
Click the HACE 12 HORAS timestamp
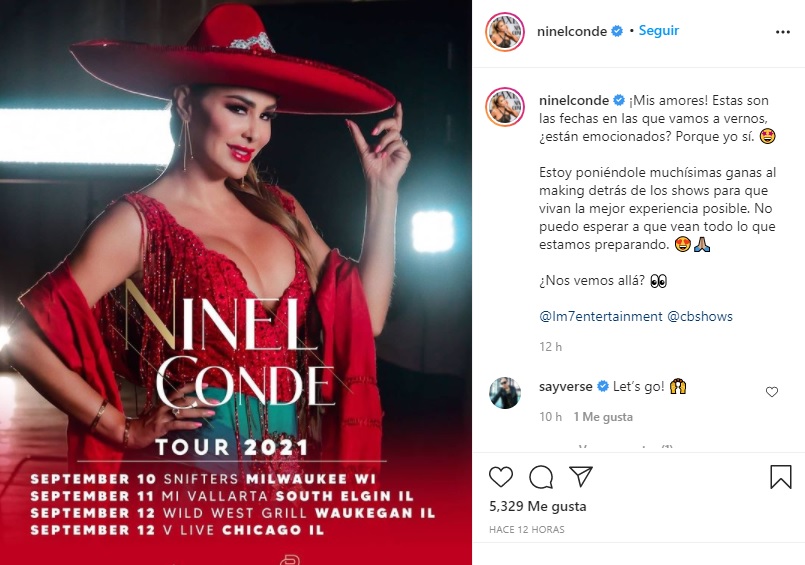click(527, 529)
